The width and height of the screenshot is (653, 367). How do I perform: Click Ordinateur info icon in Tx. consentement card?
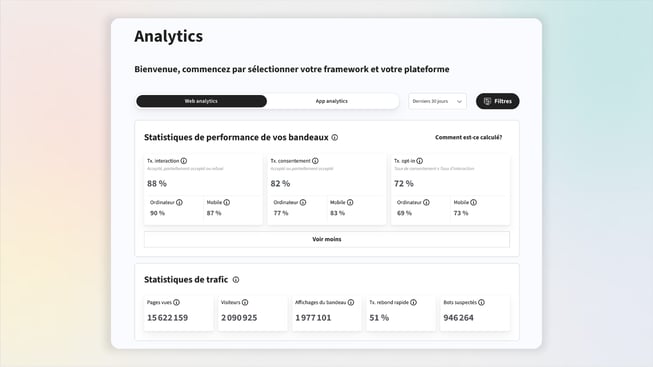pos(303,202)
